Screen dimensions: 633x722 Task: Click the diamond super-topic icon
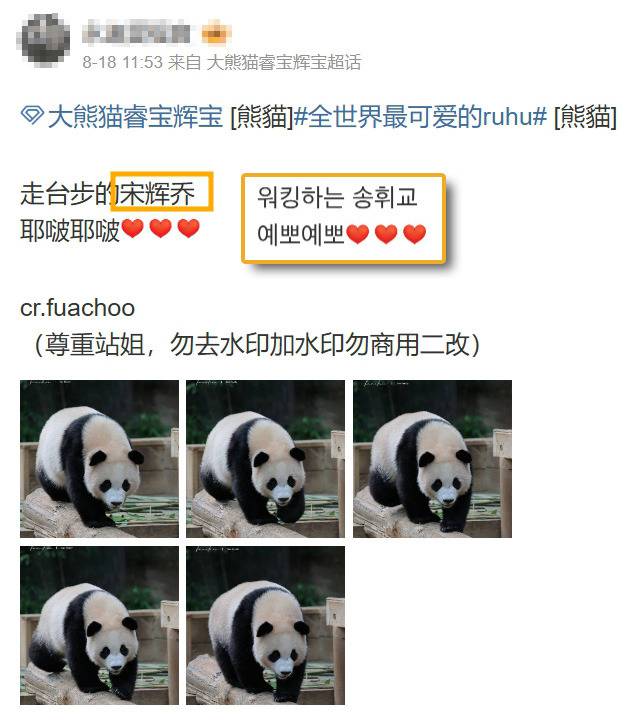32,115
